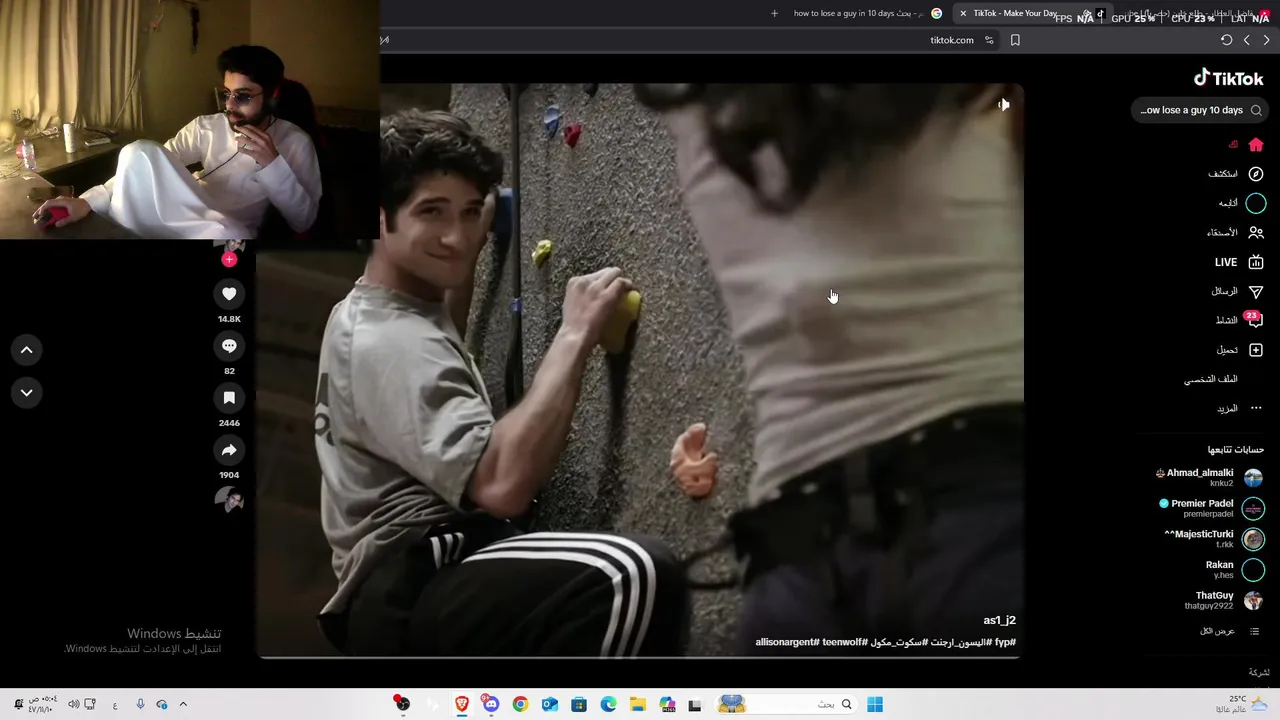The width and height of the screenshot is (1280, 720).
Task: Open Outlook from taskbar
Action: [549, 704]
